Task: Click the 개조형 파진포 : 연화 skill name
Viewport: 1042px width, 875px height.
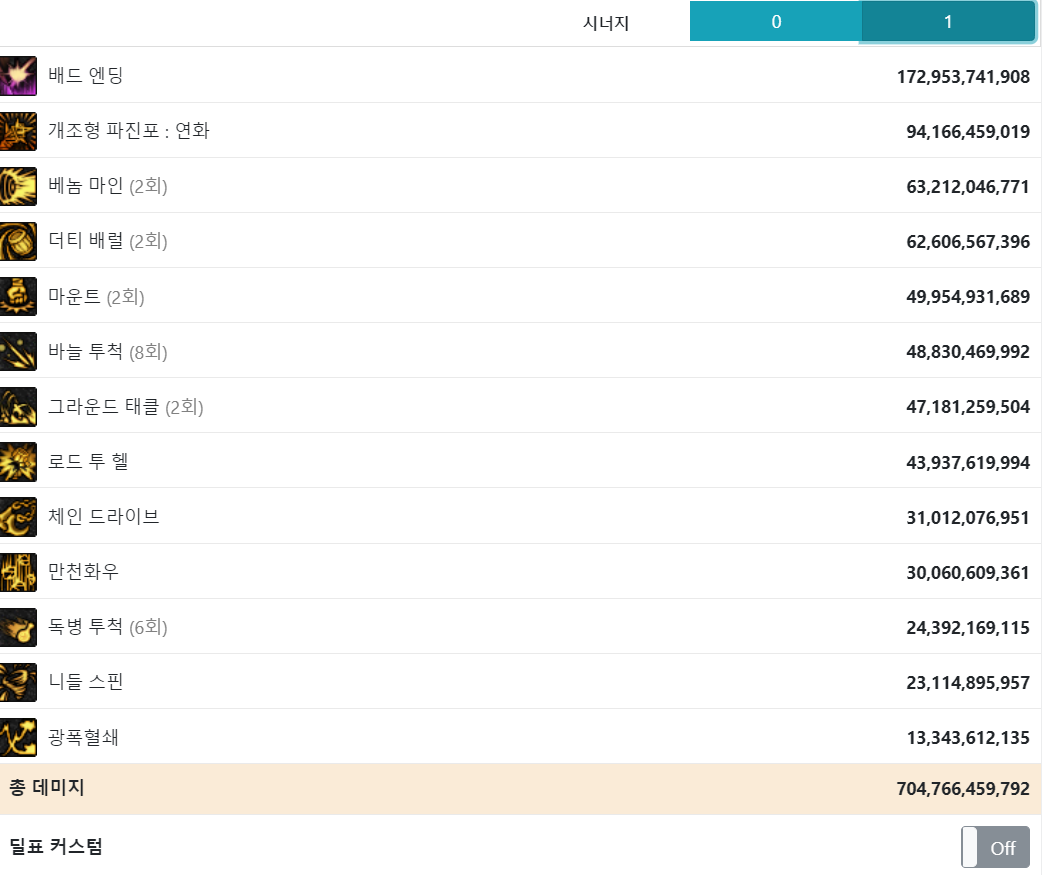Action: coord(129,130)
